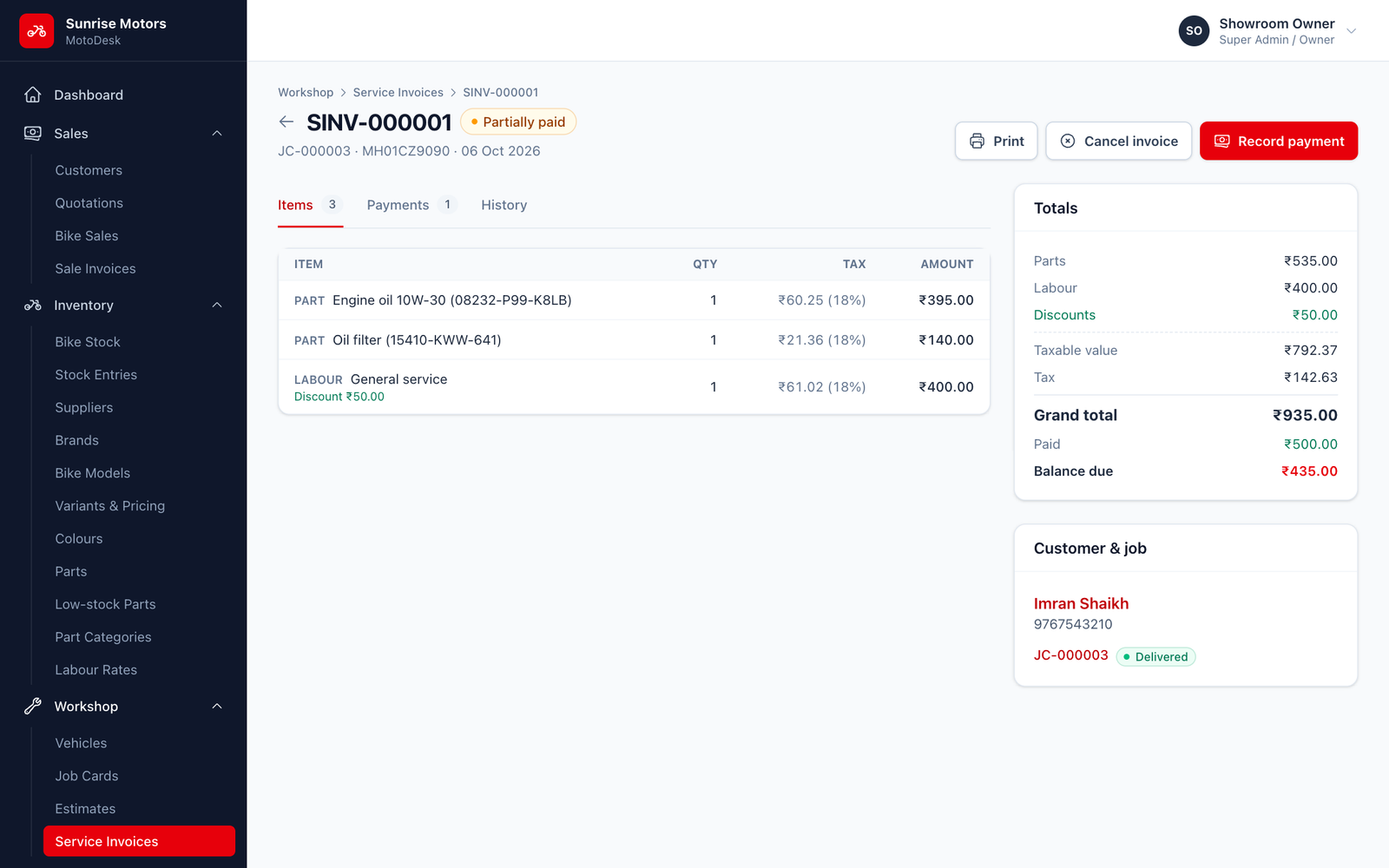Image resolution: width=1389 pixels, height=868 pixels.
Task: Click the Balance due ₹435.00 amount
Action: pyautogui.click(x=1309, y=471)
